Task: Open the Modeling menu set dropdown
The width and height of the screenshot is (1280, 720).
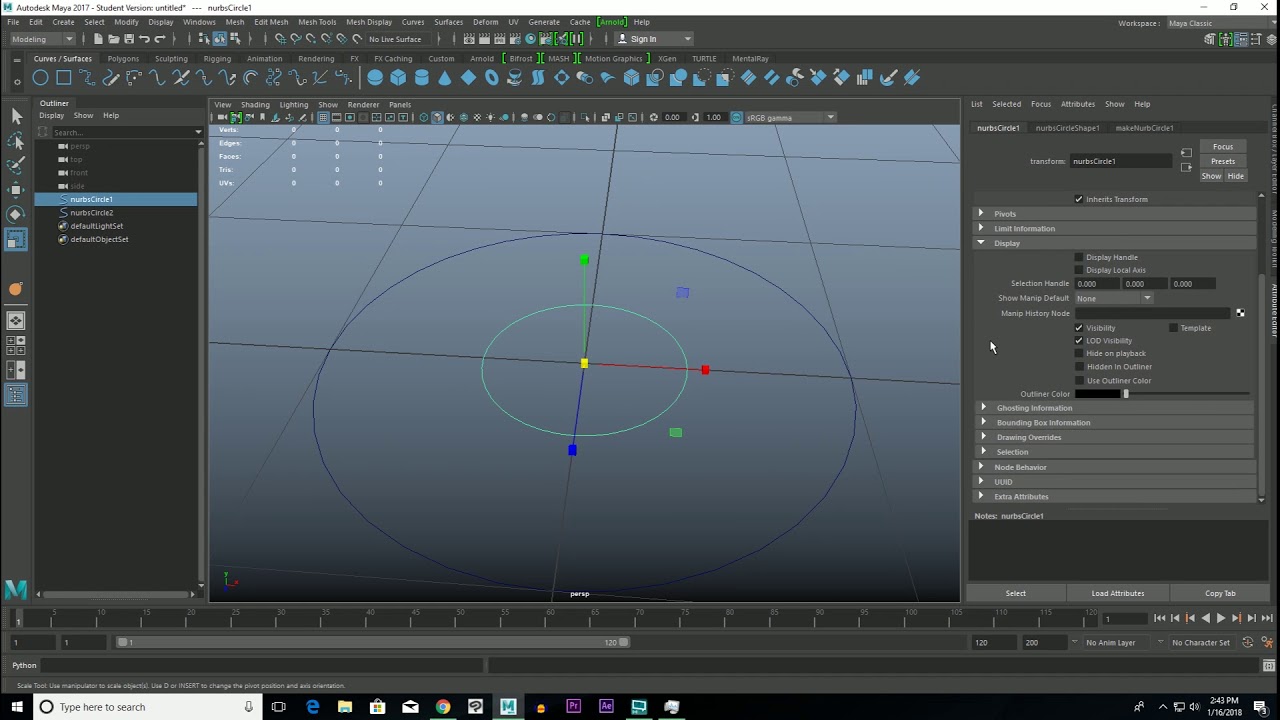Action: 42,39
